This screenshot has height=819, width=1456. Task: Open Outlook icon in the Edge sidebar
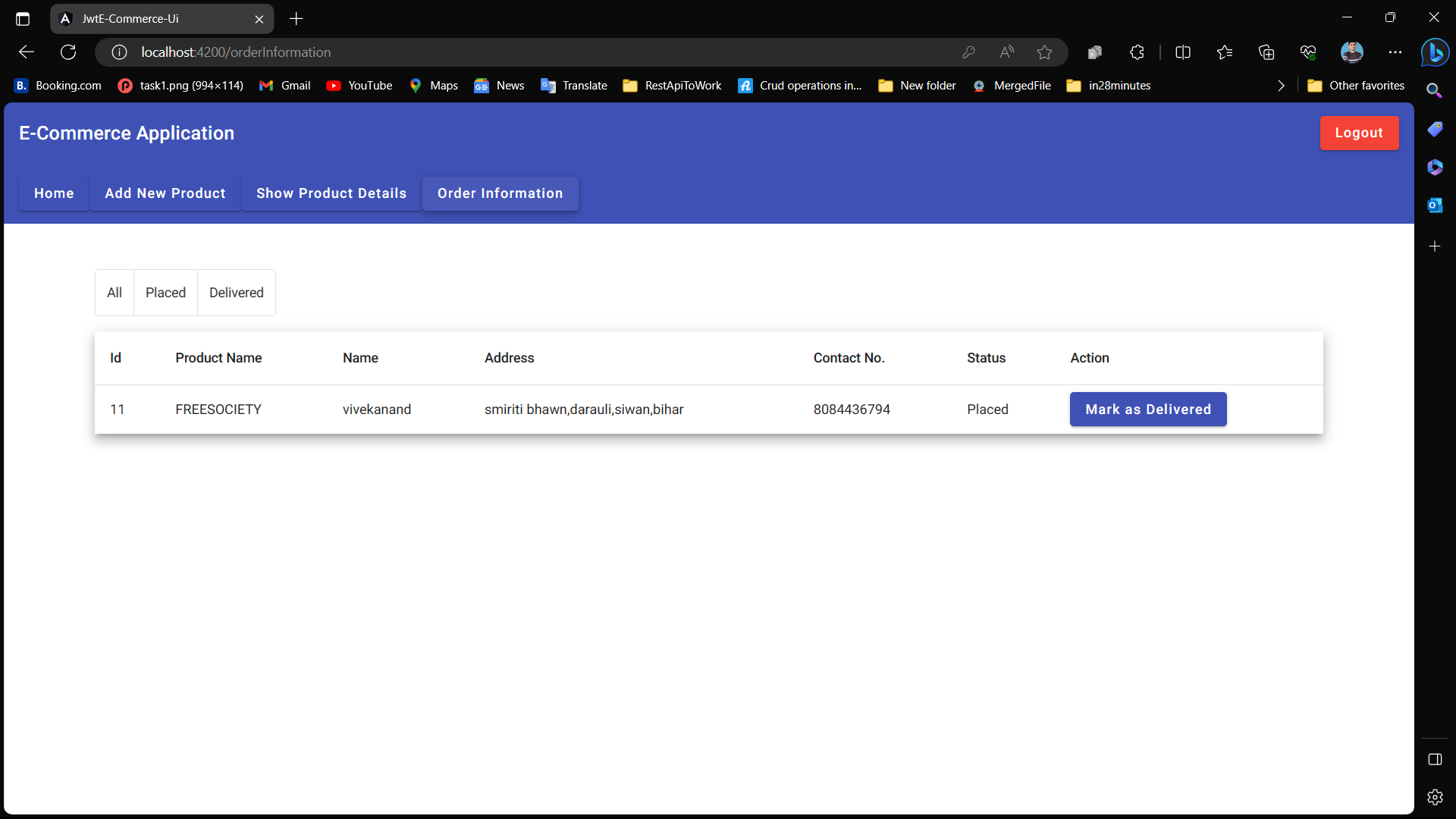[1435, 205]
